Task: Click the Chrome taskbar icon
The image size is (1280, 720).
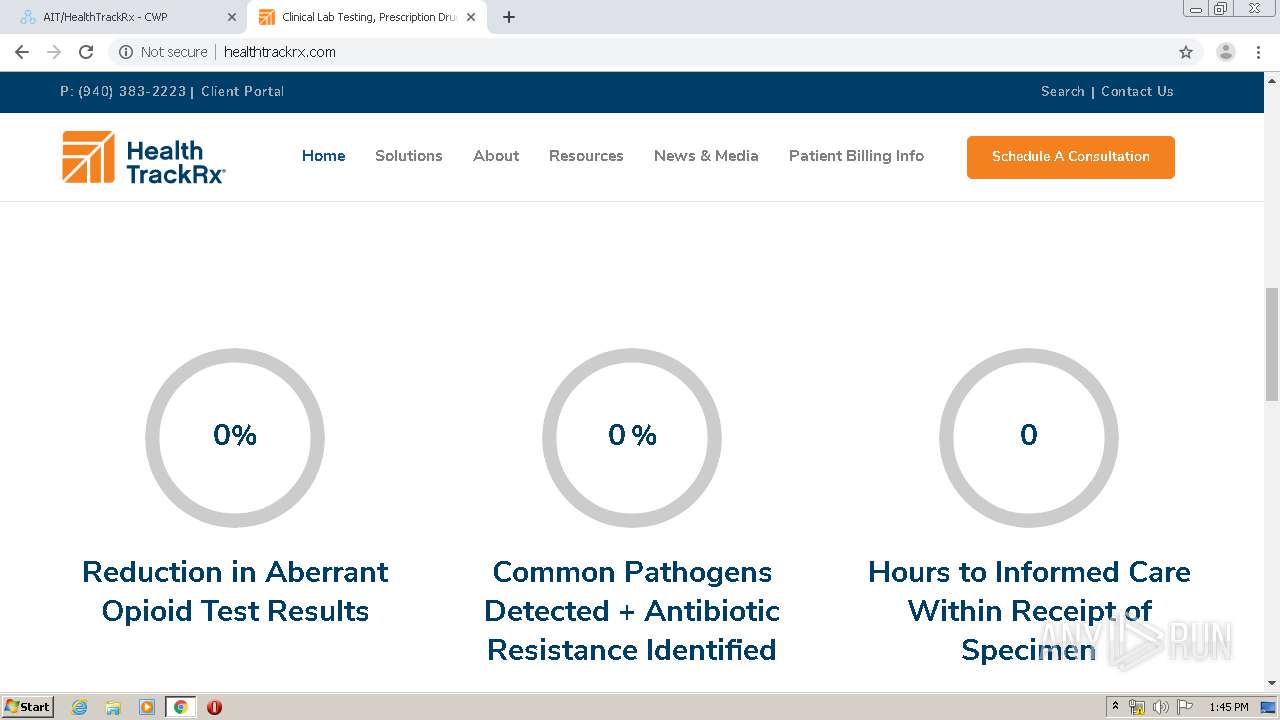Action: click(181, 707)
